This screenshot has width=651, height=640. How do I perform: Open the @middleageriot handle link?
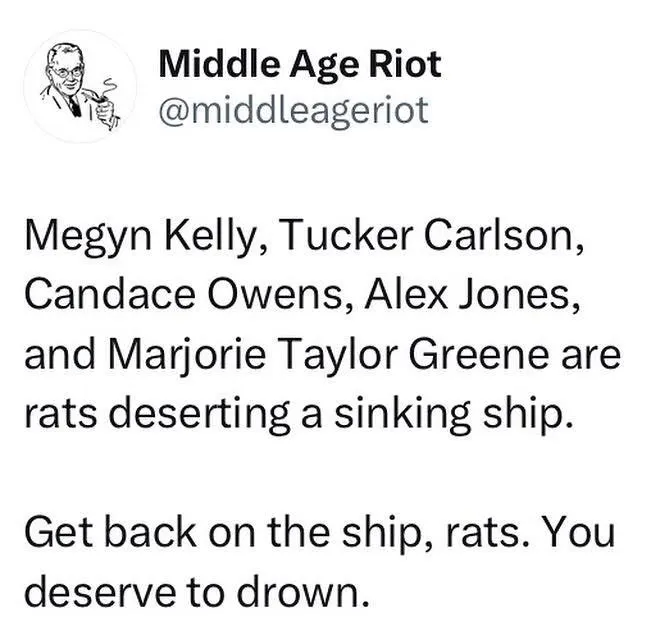click(x=293, y=110)
